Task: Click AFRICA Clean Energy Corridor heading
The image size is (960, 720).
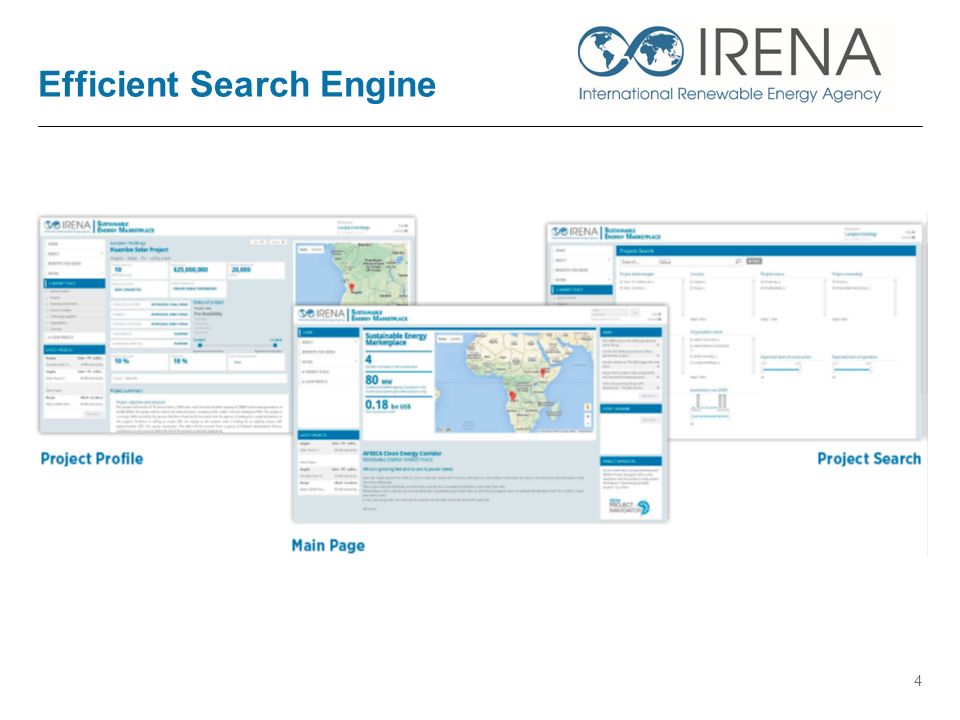Action: click(402, 453)
